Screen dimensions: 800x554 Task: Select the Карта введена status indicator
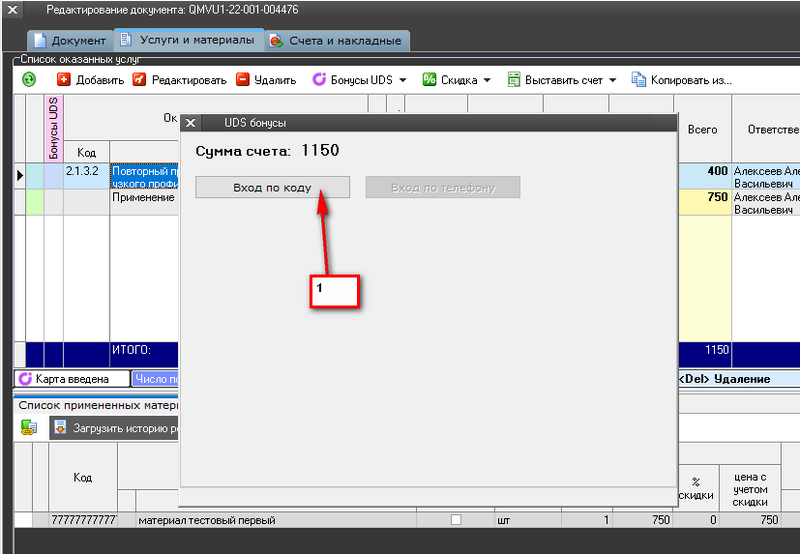coord(72,379)
